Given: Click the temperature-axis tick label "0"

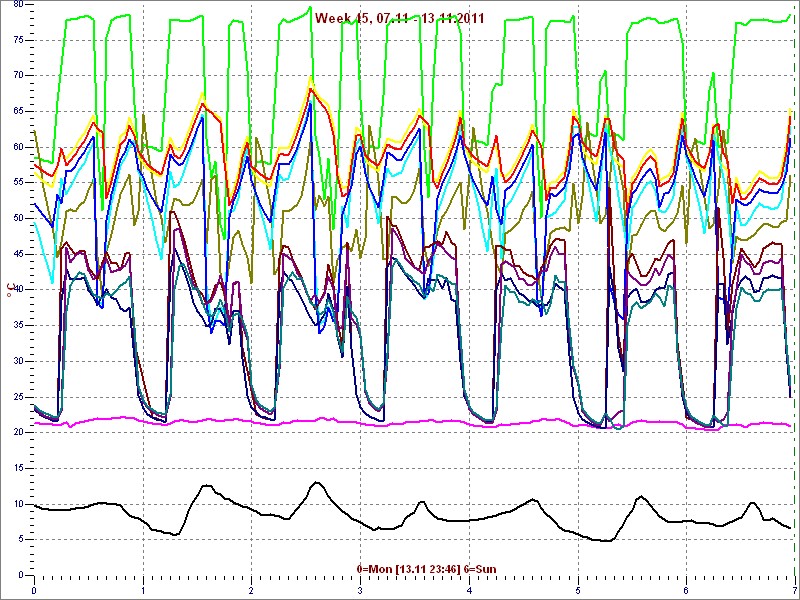Looking at the screenshot, I should pyautogui.click(x=21, y=575).
